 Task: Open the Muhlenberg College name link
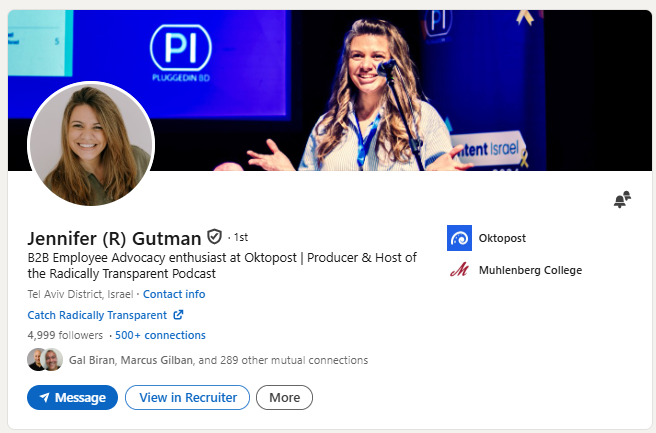click(530, 270)
